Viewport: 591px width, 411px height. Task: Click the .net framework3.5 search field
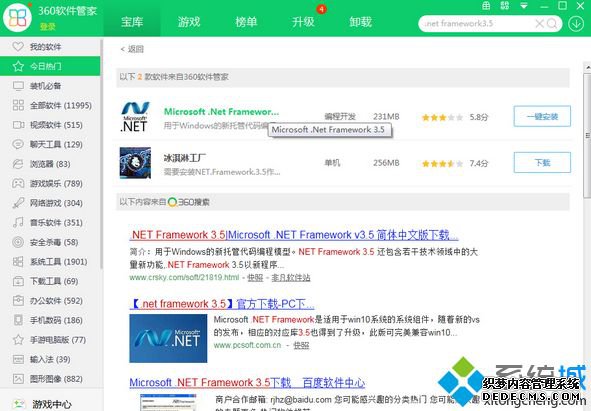pyautogui.click(x=478, y=23)
